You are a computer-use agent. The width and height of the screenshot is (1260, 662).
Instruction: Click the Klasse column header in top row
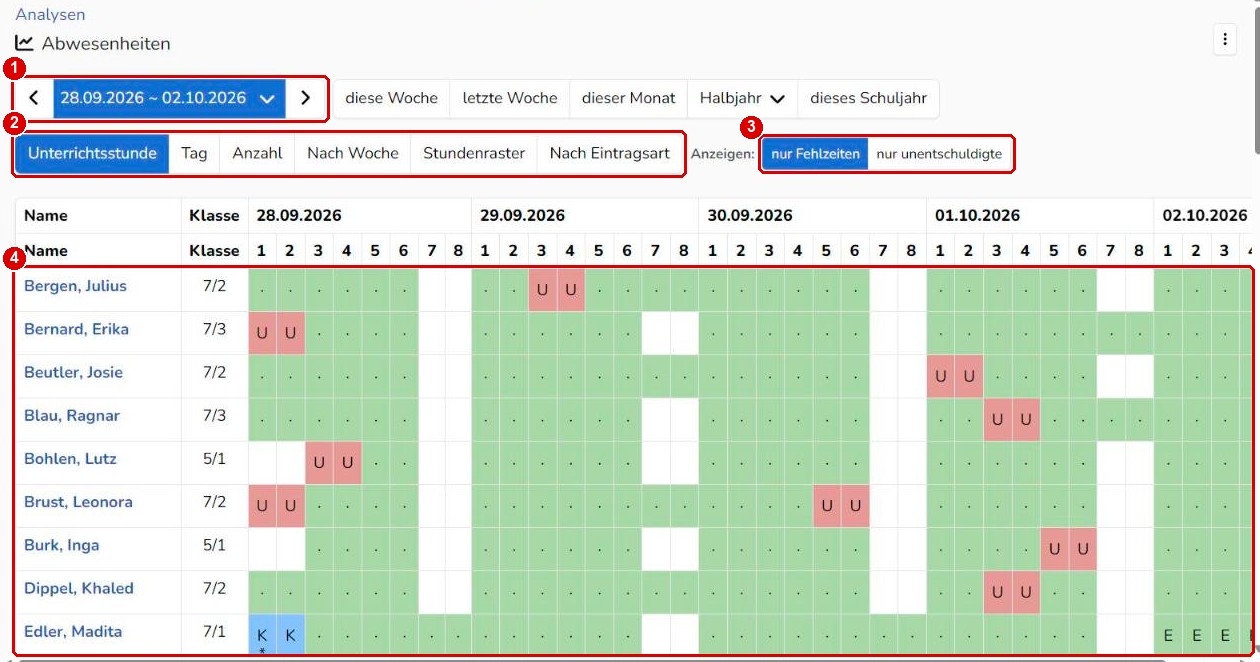click(214, 215)
